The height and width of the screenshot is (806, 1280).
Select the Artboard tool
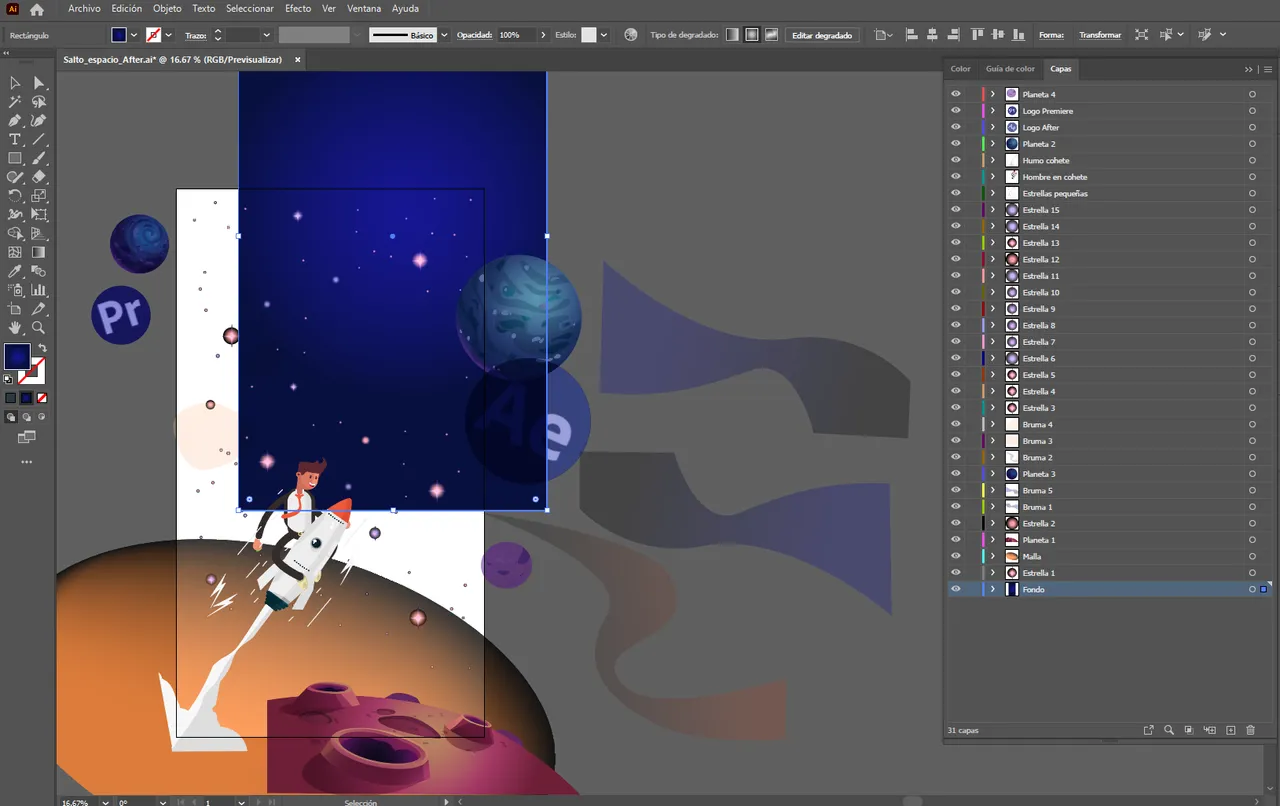[x=15, y=309]
